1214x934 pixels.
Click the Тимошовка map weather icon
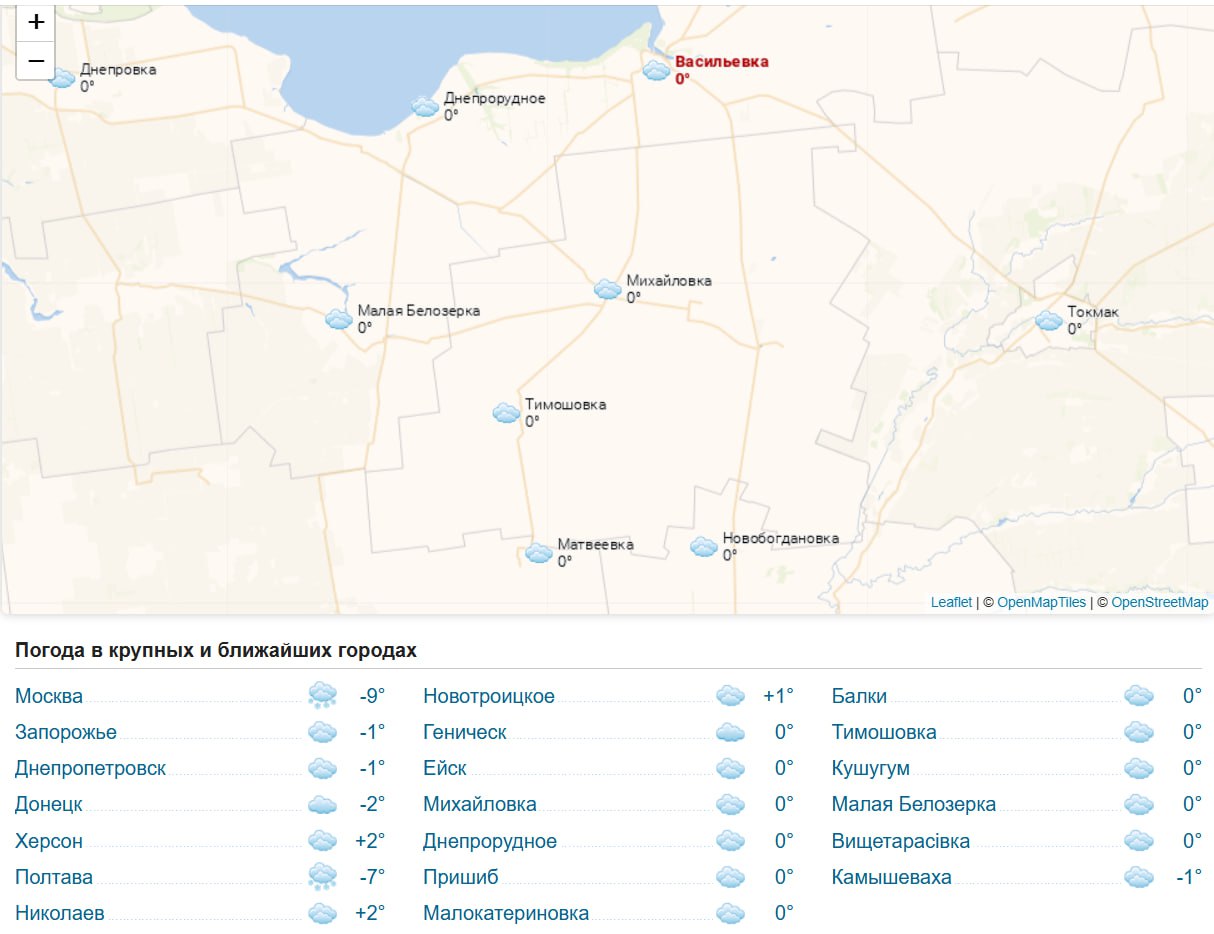[x=507, y=412]
